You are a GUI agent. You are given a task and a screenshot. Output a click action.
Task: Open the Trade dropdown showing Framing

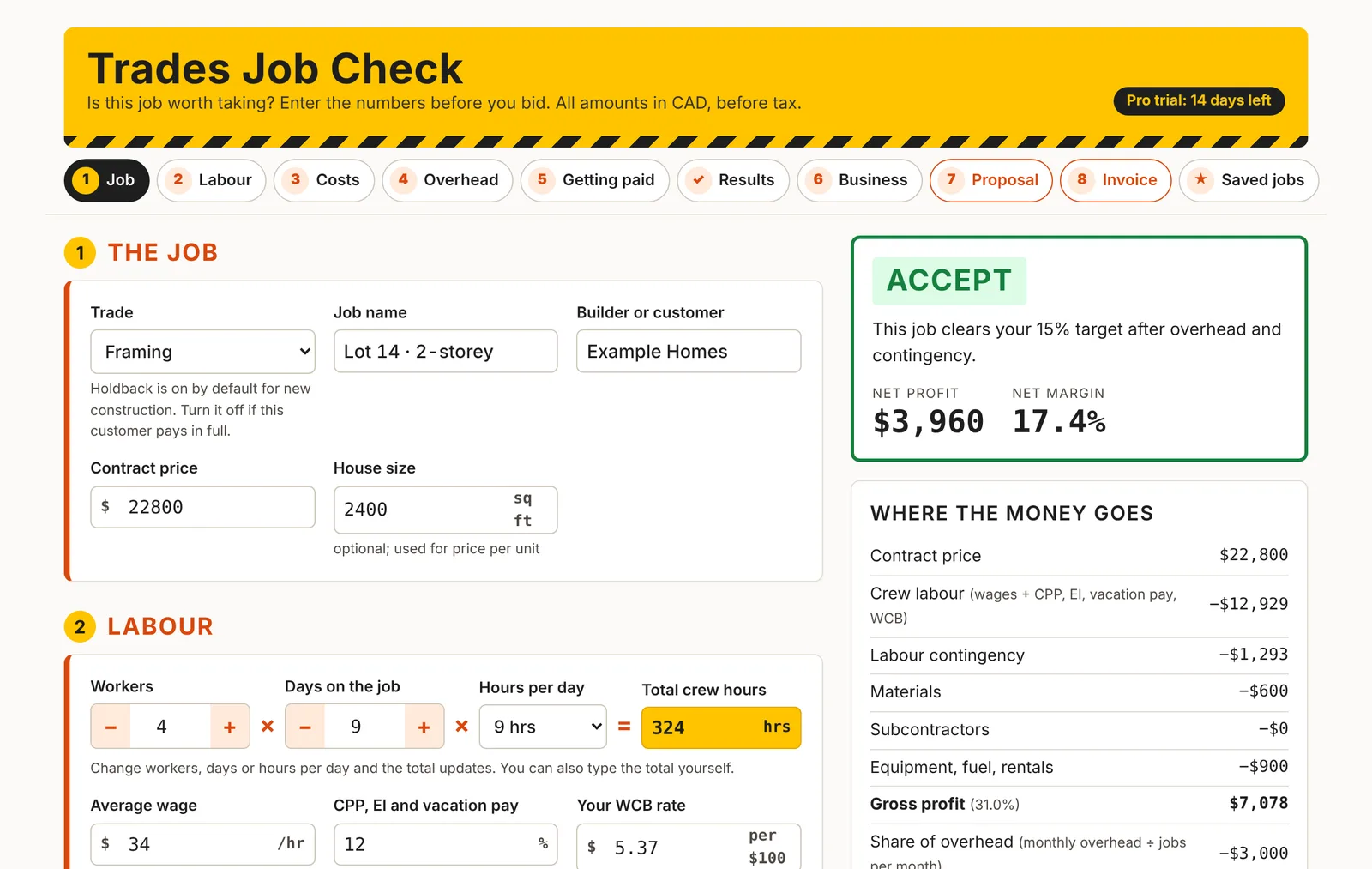tap(202, 352)
